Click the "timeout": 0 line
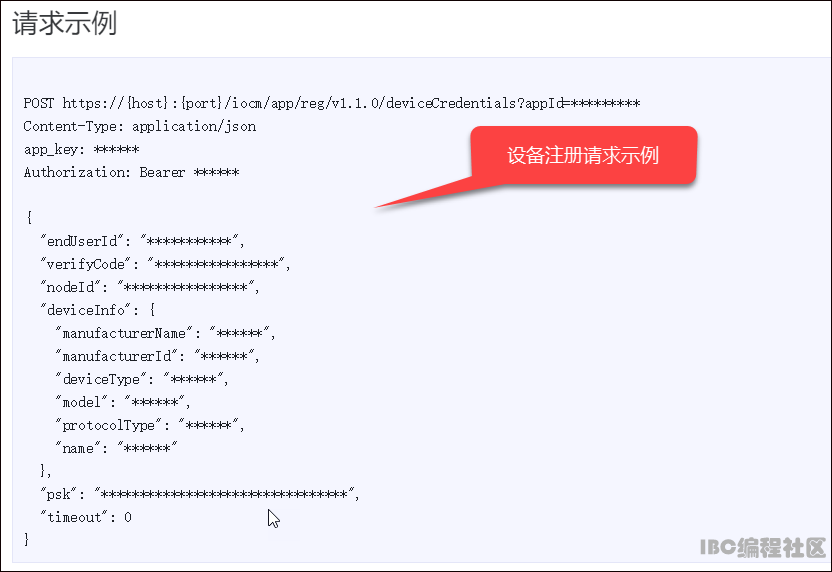The width and height of the screenshot is (832, 572). [x=86, y=517]
